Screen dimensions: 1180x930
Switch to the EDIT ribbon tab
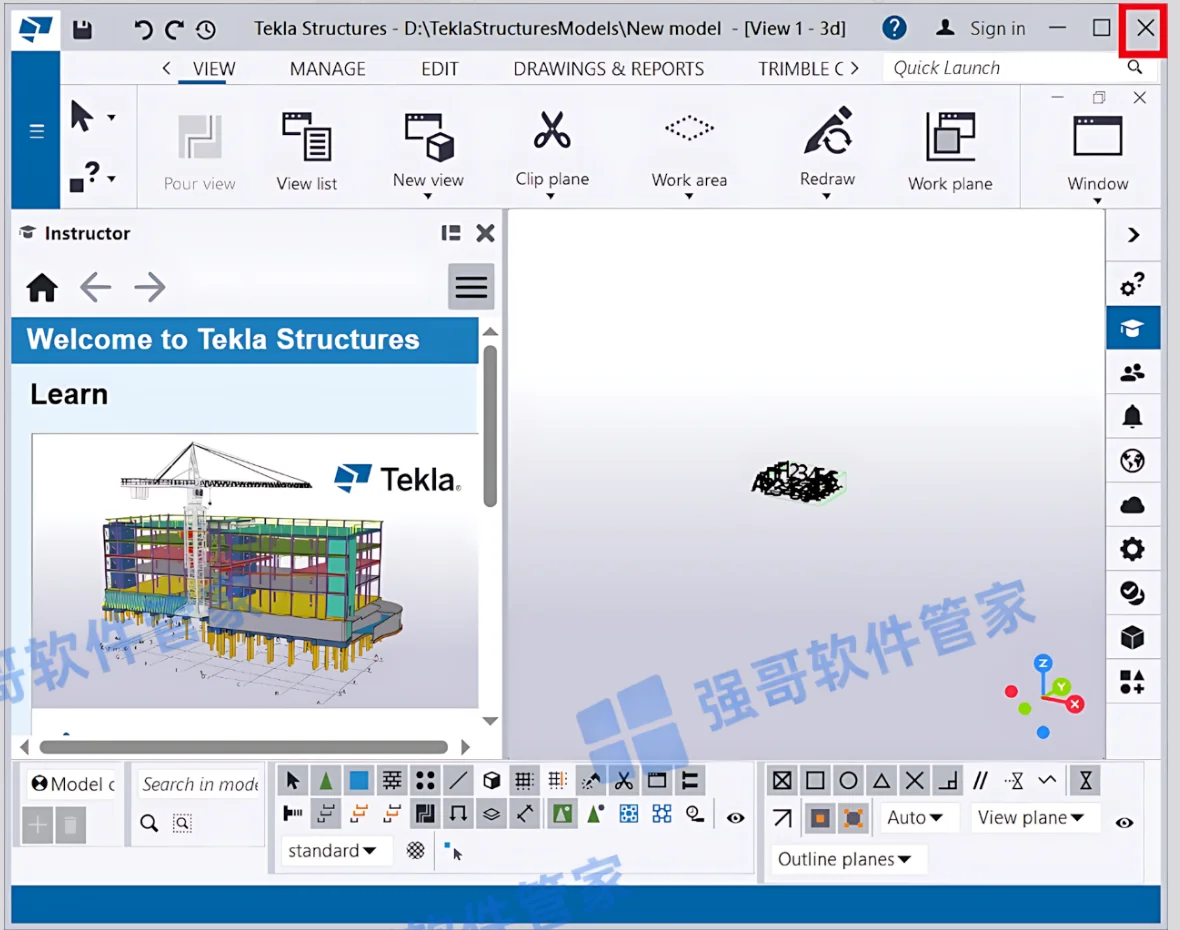(439, 68)
